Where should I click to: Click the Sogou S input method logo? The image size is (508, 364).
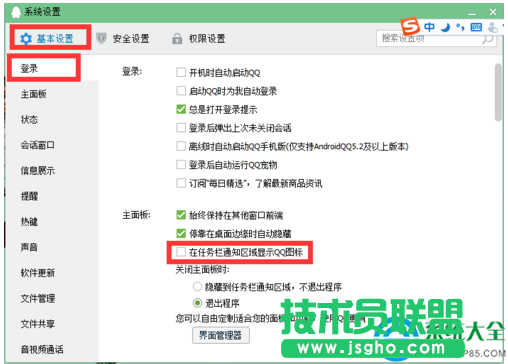point(410,26)
